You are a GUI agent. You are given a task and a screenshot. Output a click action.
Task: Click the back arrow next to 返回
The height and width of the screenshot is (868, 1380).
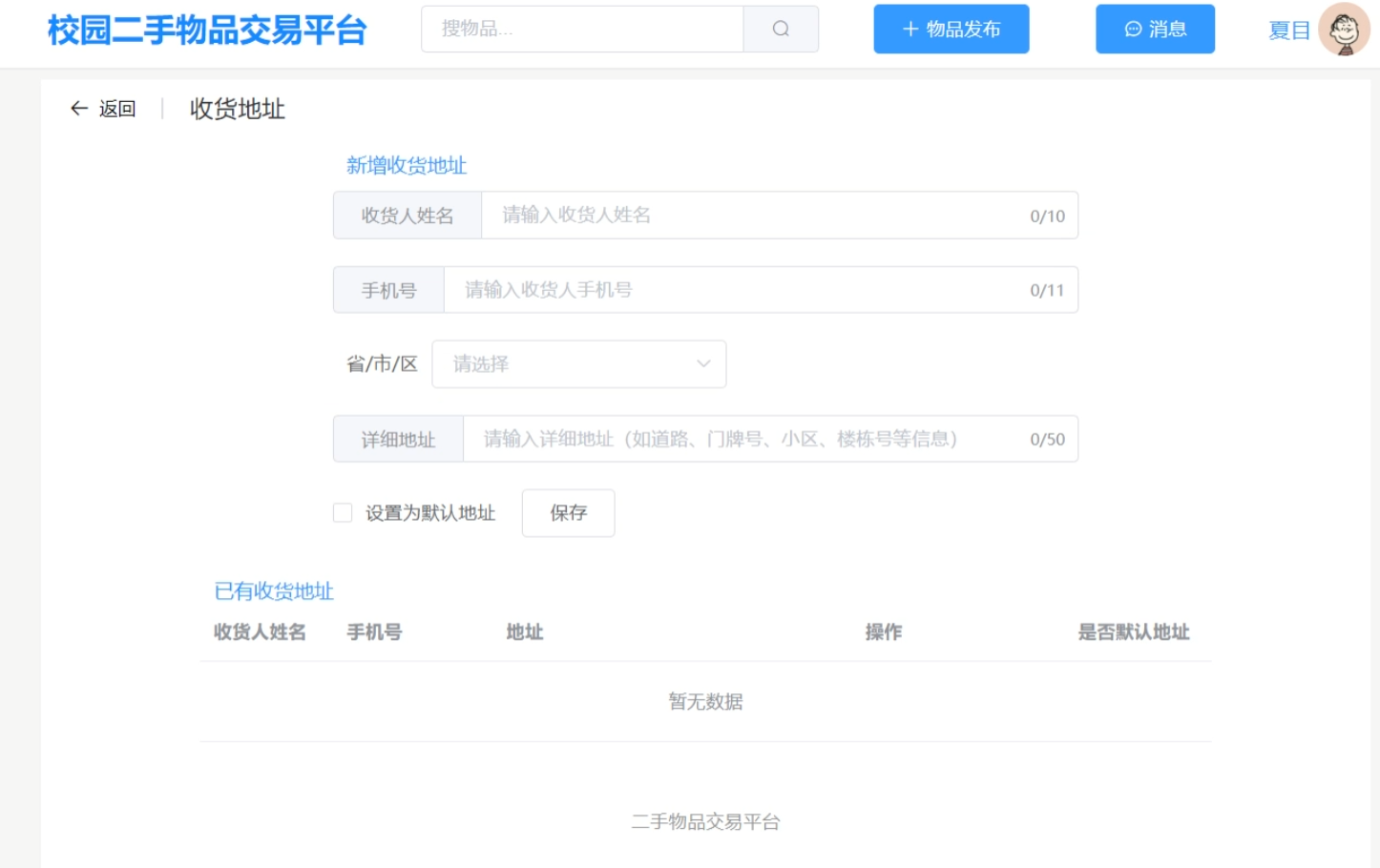coord(76,108)
